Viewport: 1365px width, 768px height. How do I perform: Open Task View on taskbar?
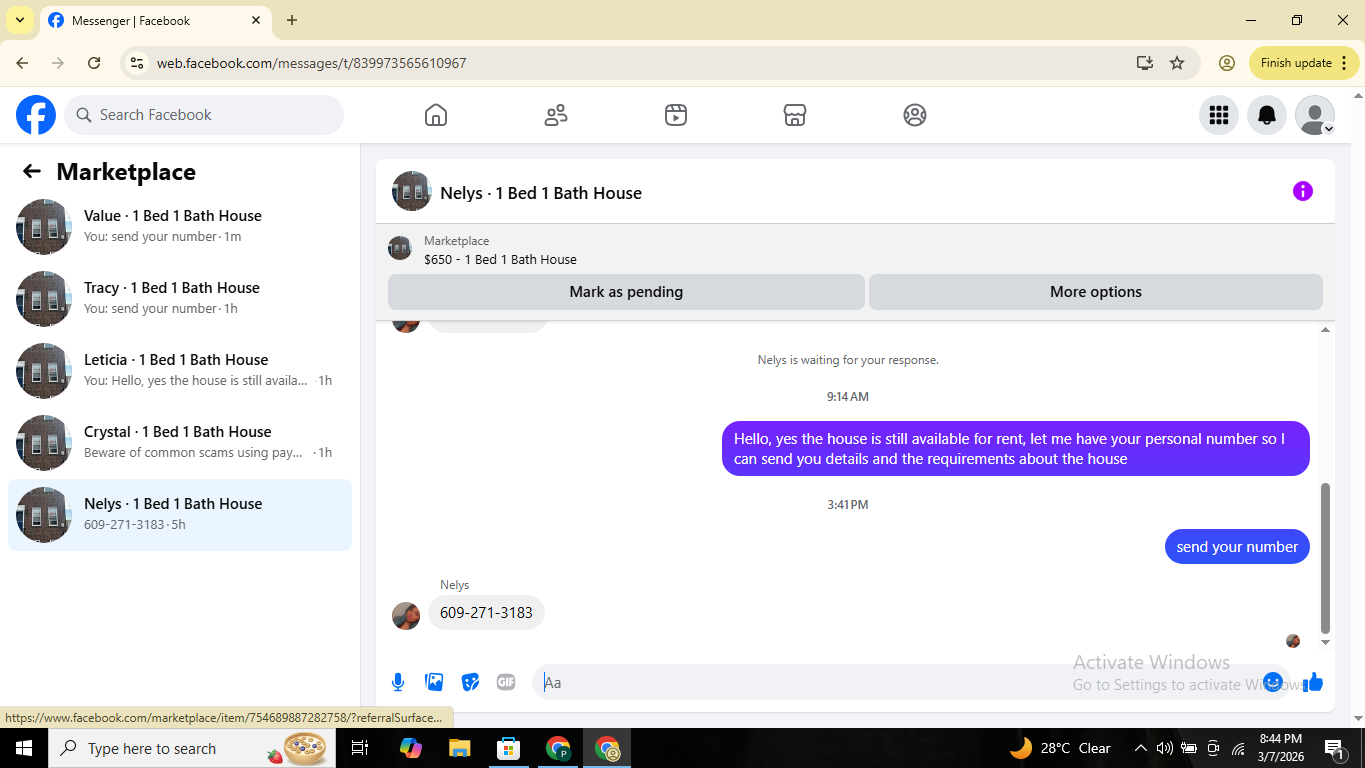pyautogui.click(x=360, y=748)
